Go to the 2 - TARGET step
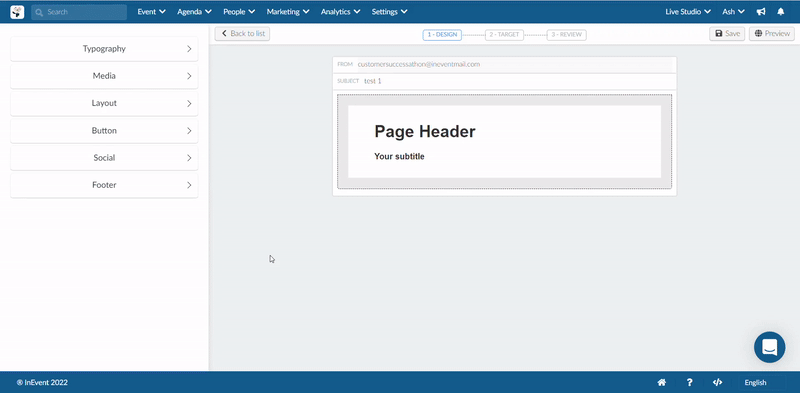 tap(504, 35)
